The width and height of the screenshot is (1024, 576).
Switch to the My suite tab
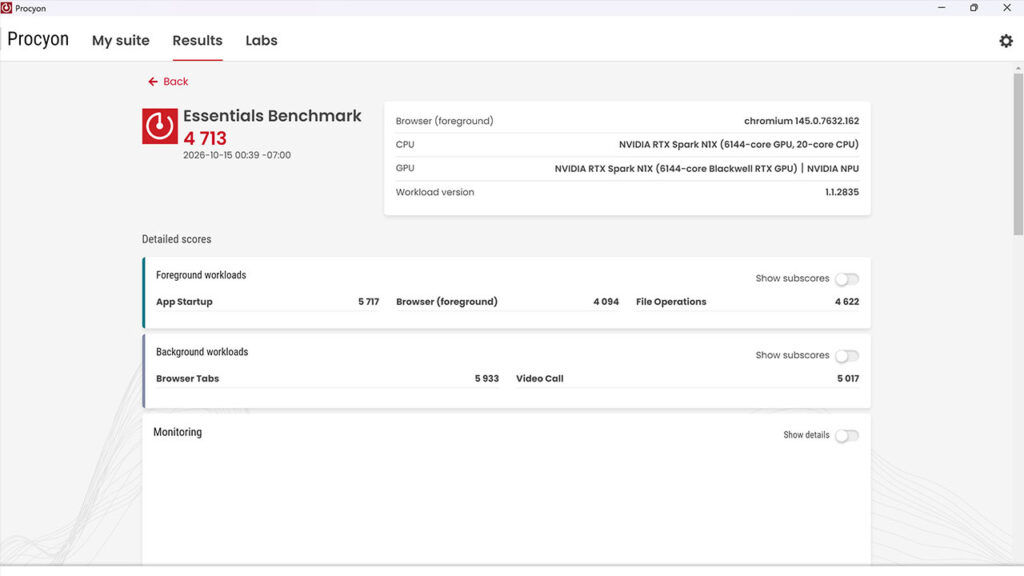point(121,40)
